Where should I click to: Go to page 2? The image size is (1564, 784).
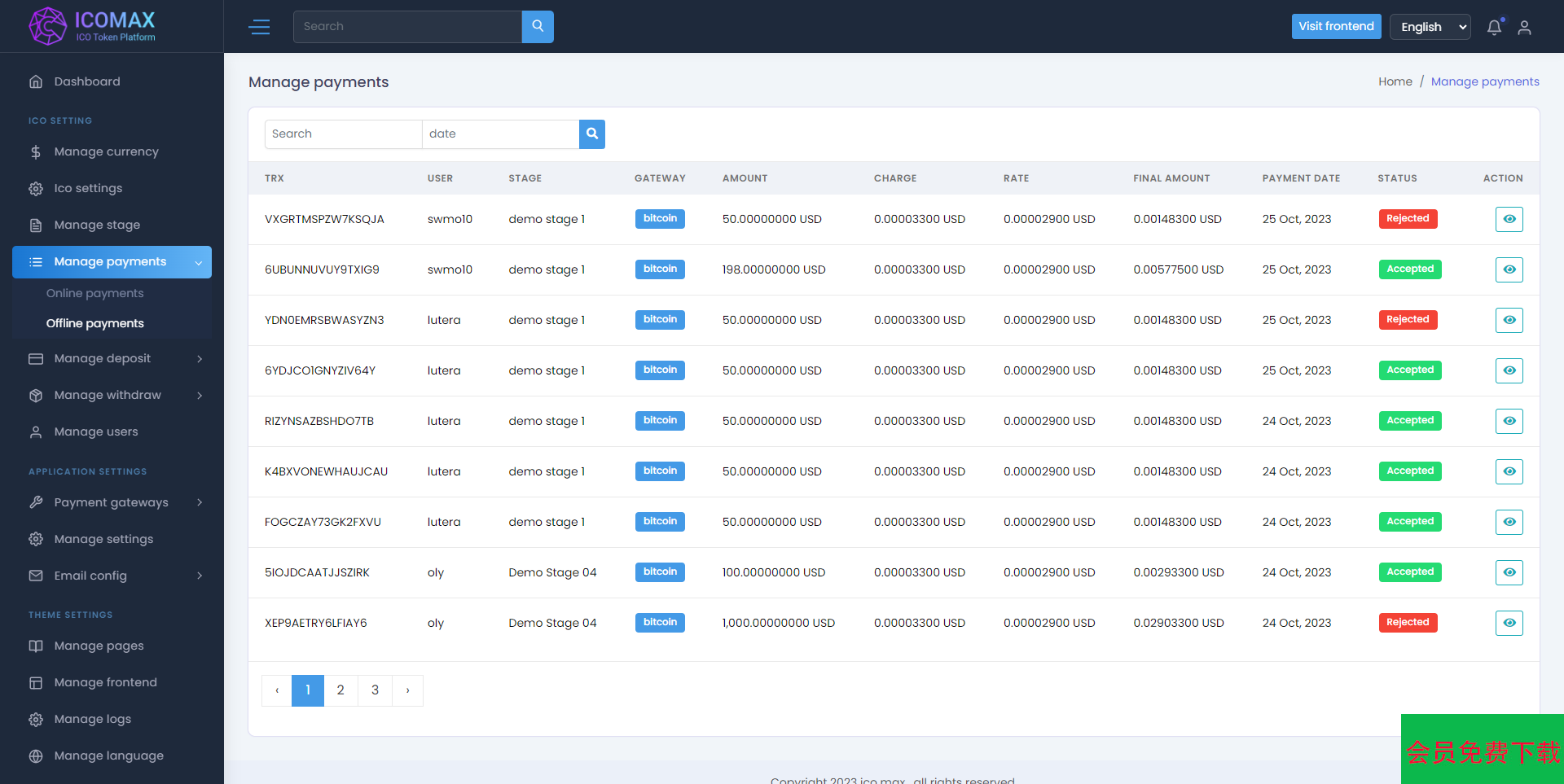point(340,690)
